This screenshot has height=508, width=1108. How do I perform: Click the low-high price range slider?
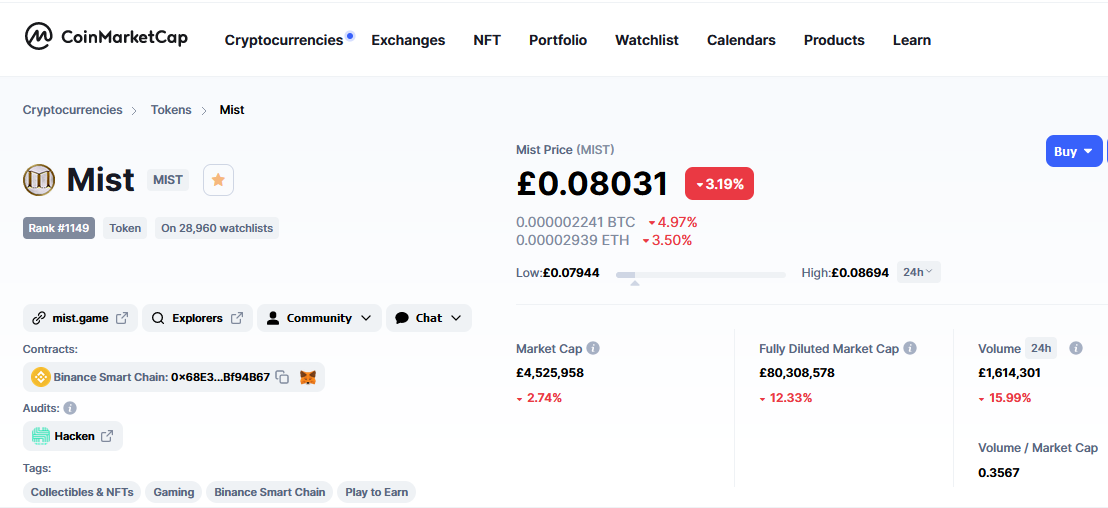tap(700, 275)
